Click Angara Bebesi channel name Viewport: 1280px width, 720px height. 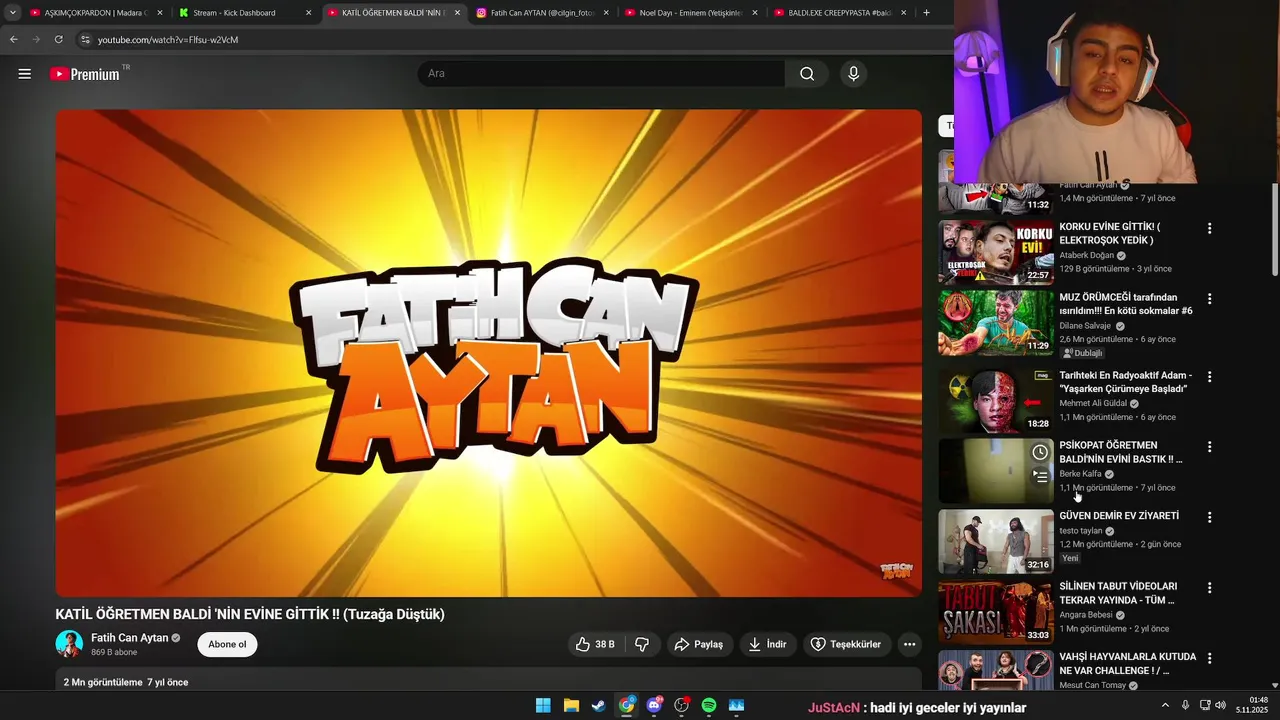(1086, 615)
